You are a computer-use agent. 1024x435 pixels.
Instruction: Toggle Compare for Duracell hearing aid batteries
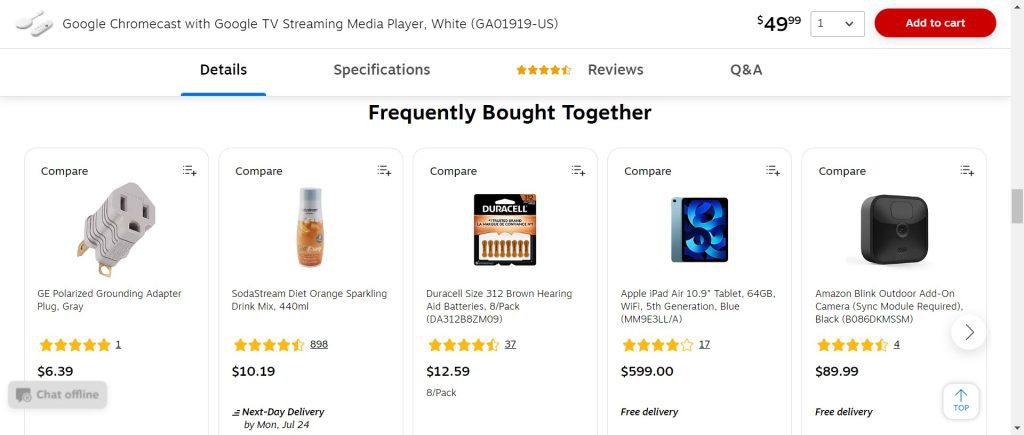(453, 171)
